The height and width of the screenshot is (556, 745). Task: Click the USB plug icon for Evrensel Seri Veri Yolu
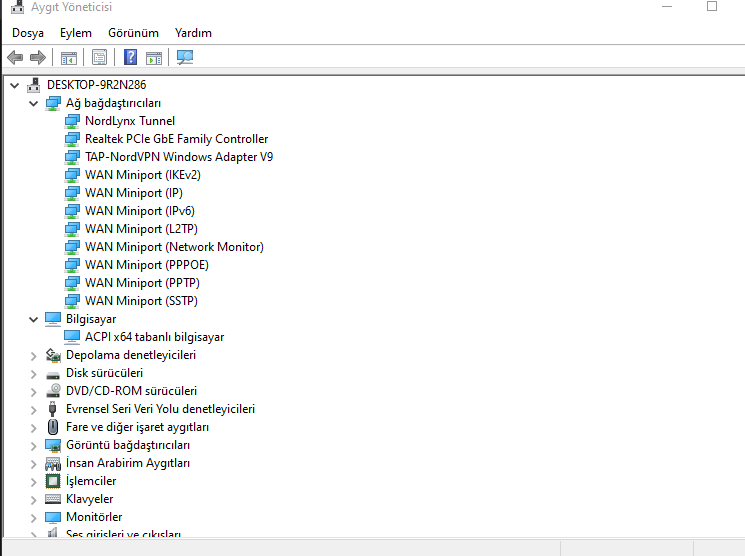pyautogui.click(x=53, y=409)
